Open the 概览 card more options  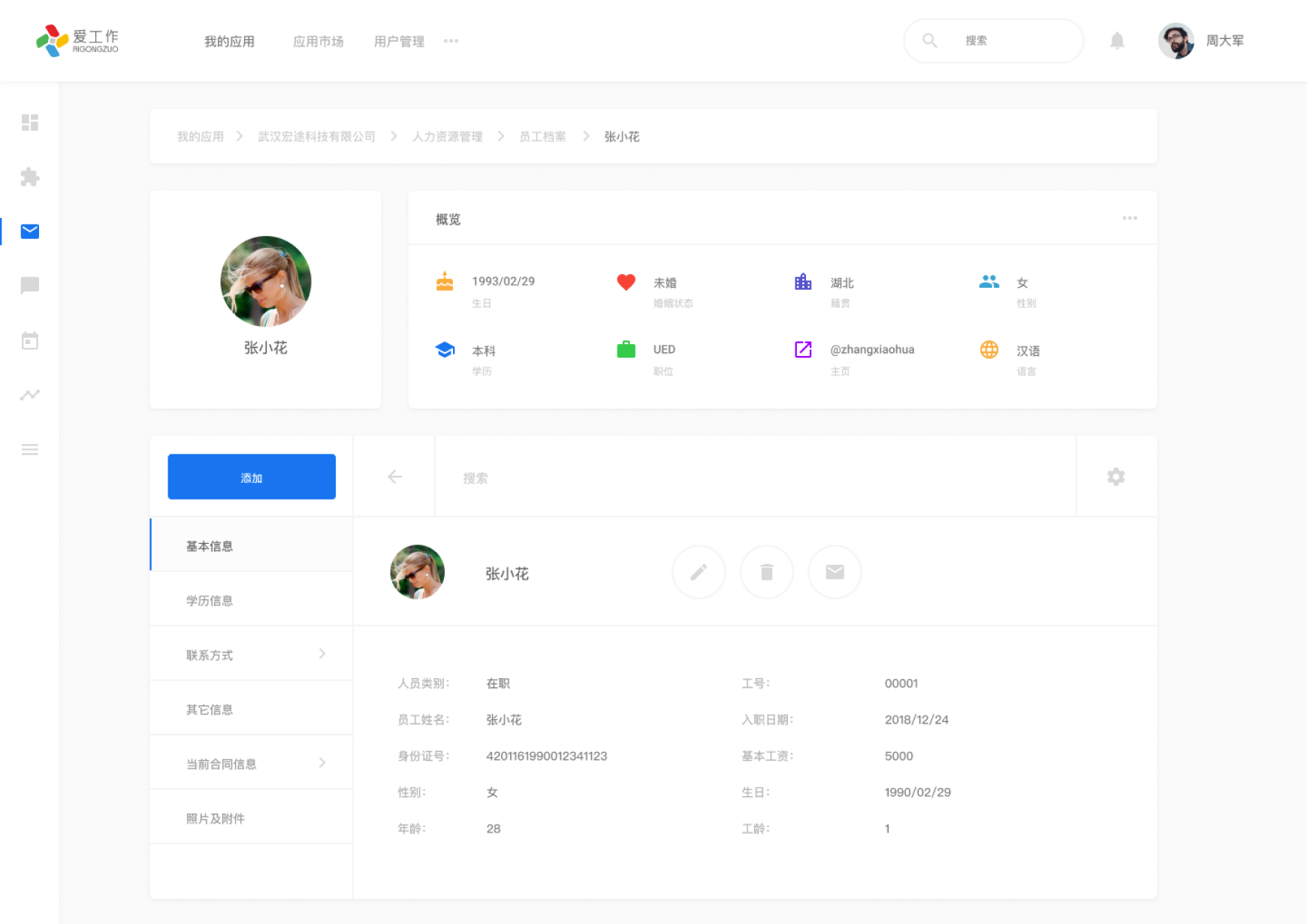point(1129,219)
